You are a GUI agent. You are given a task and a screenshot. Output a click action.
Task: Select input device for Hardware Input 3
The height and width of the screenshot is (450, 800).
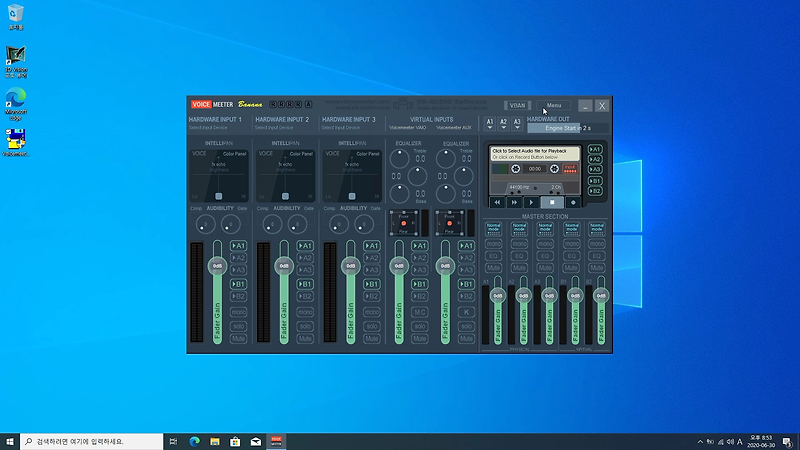point(340,128)
